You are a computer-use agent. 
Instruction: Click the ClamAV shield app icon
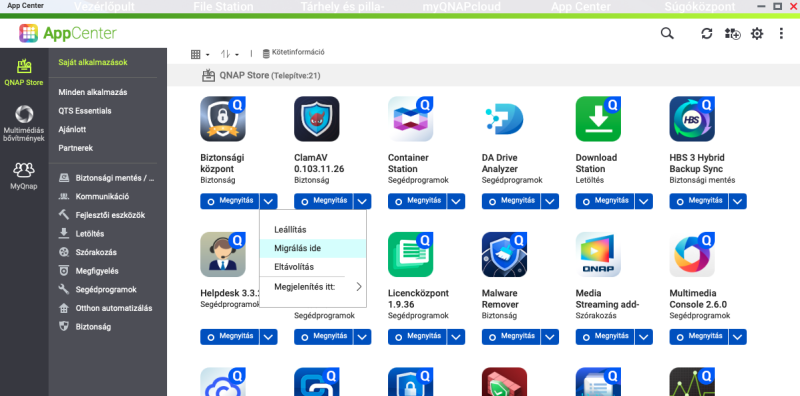317,119
